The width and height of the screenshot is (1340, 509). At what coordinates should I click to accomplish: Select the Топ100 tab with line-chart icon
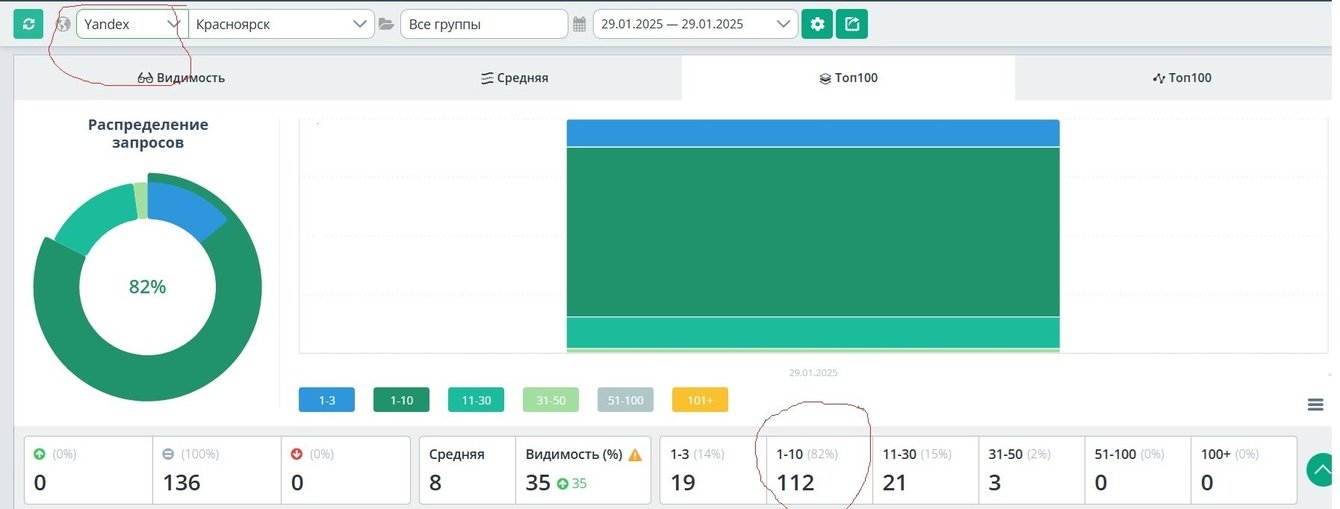pos(1181,78)
